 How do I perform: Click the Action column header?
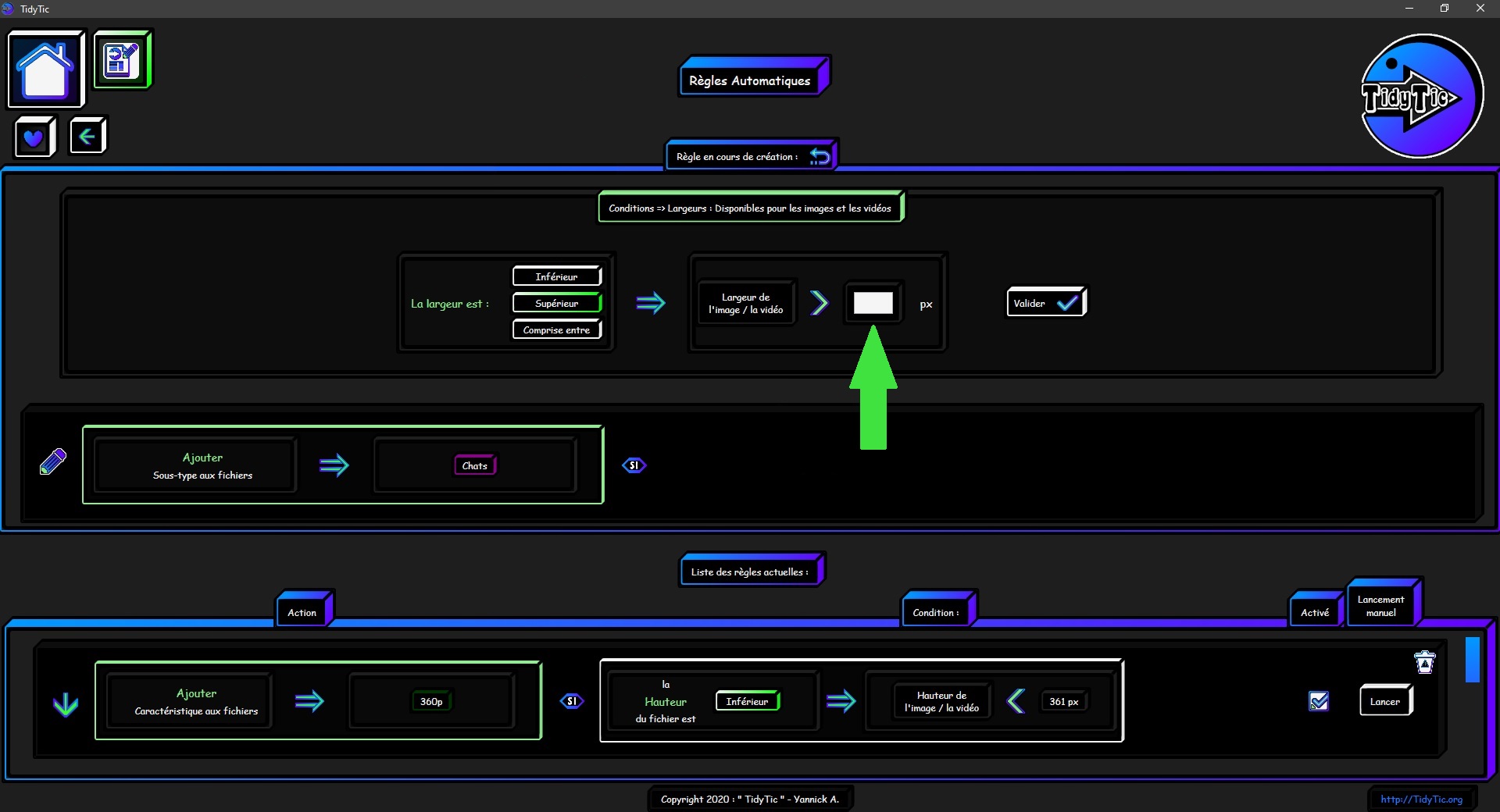(305, 610)
